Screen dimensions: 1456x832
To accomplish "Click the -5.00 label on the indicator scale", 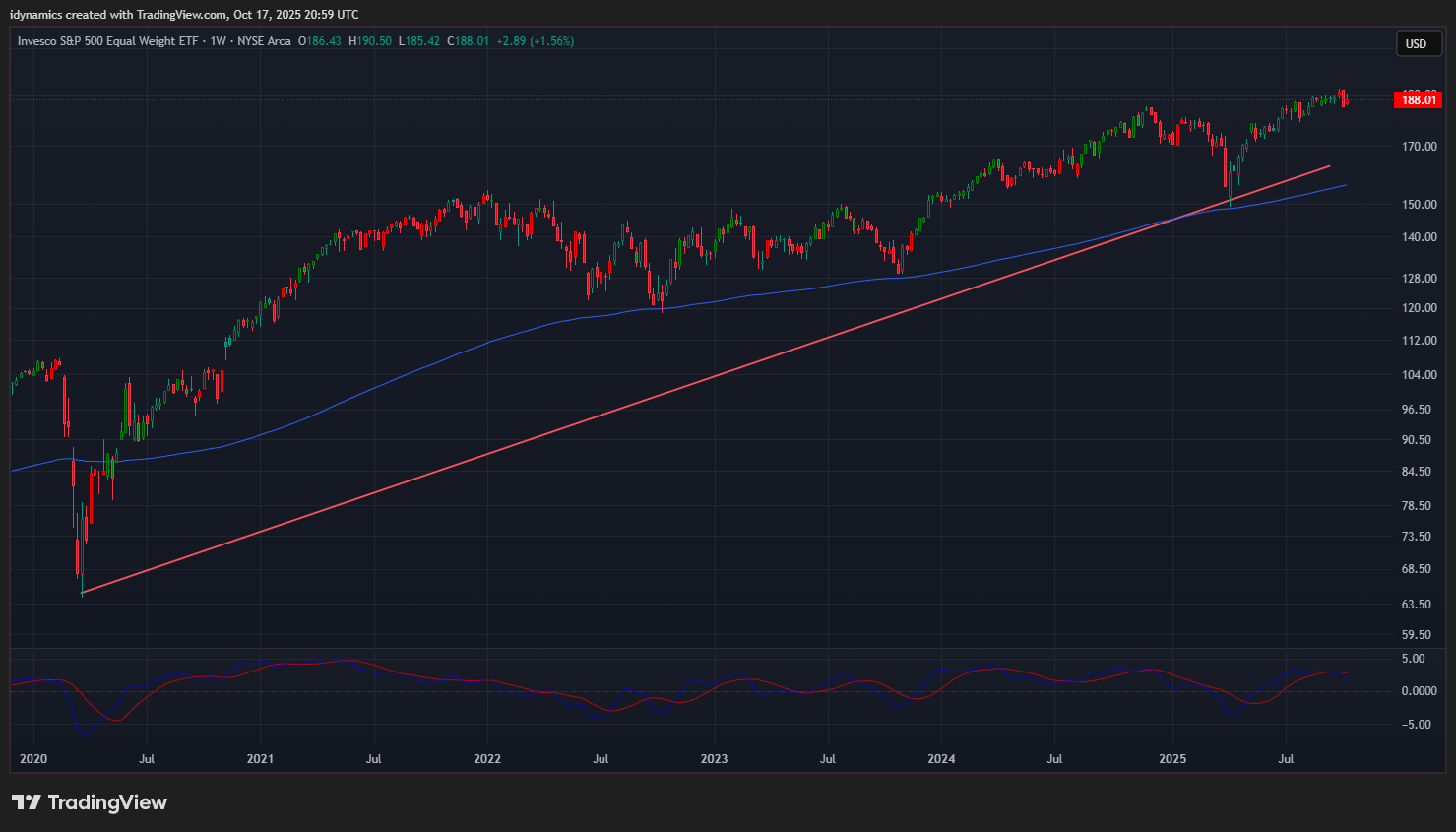I will pyautogui.click(x=1416, y=725).
